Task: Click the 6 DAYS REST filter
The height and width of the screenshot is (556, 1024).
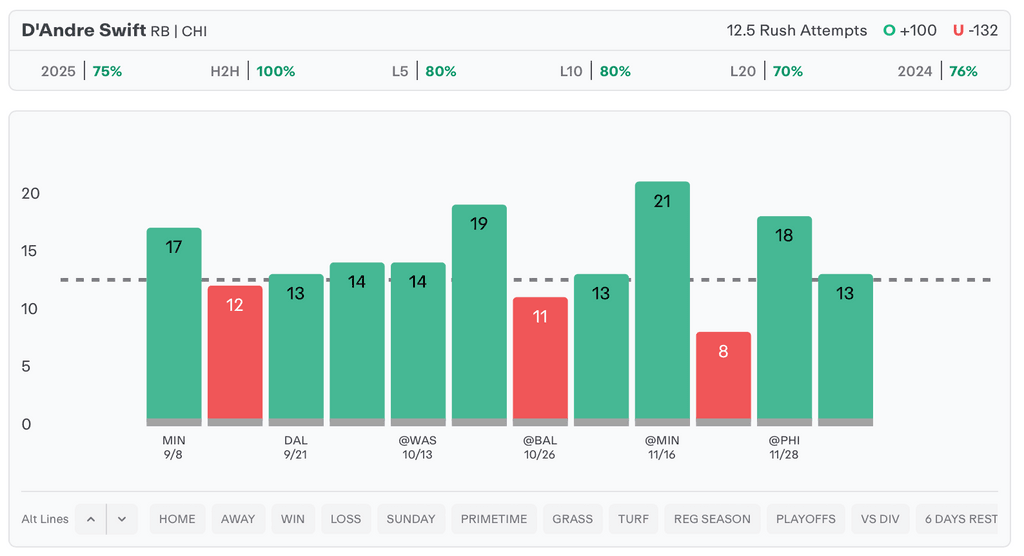Action: coord(961,519)
